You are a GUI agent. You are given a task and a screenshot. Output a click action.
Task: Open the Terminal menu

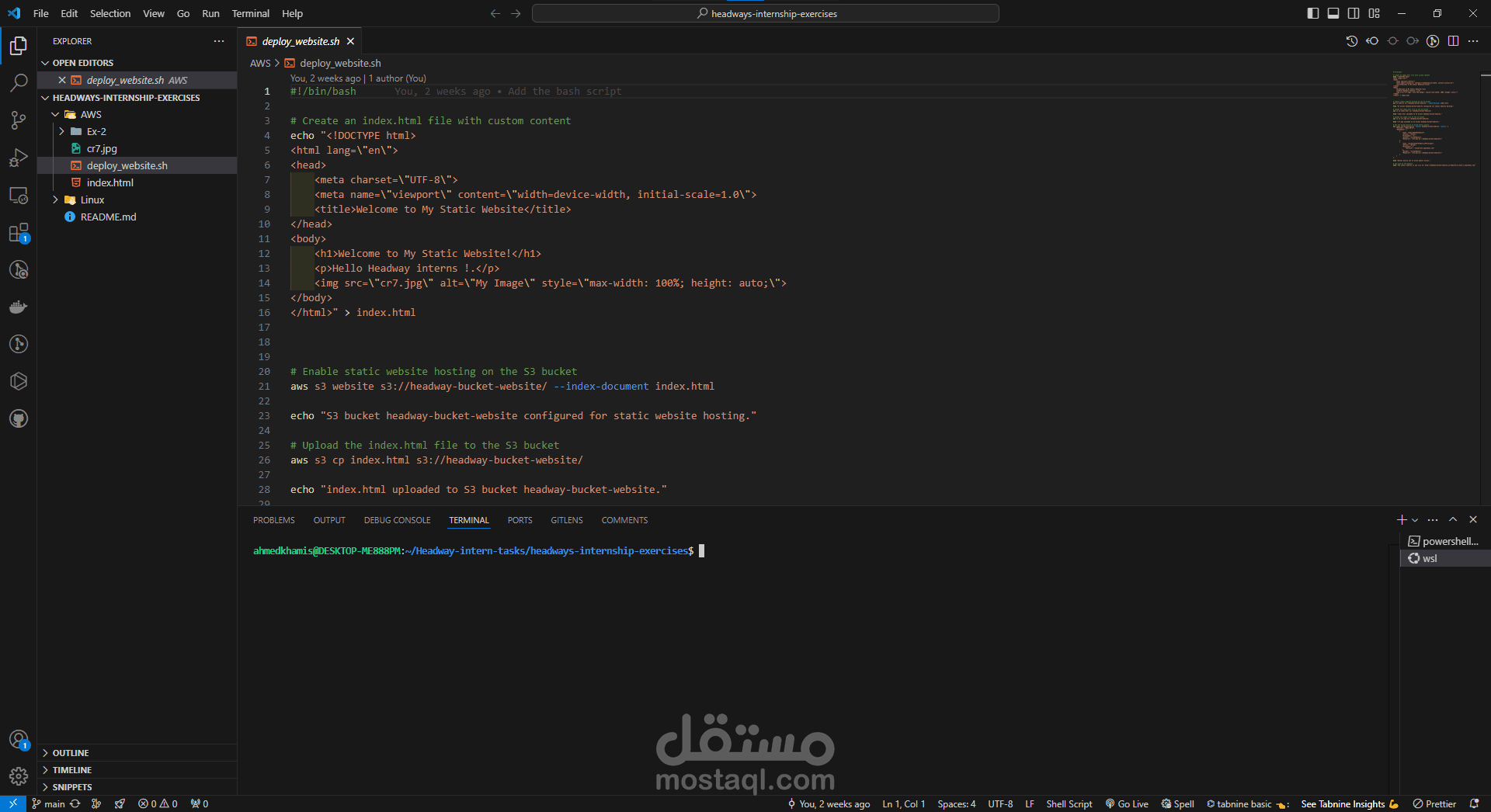click(250, 13)
